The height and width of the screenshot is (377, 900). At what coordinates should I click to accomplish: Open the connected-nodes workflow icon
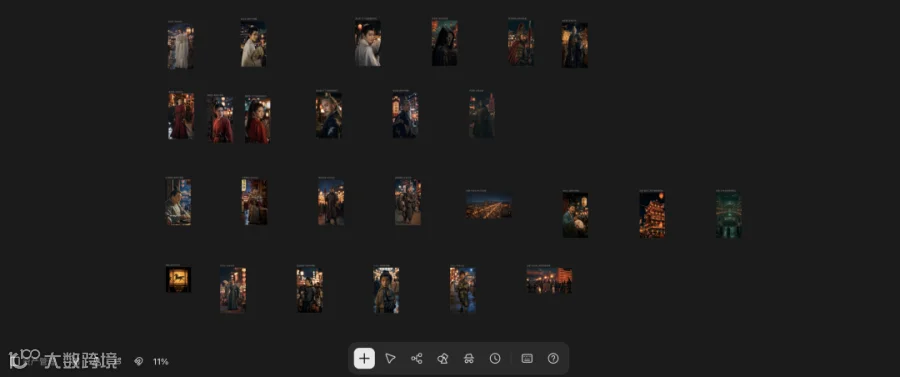[x=417, y=359]
